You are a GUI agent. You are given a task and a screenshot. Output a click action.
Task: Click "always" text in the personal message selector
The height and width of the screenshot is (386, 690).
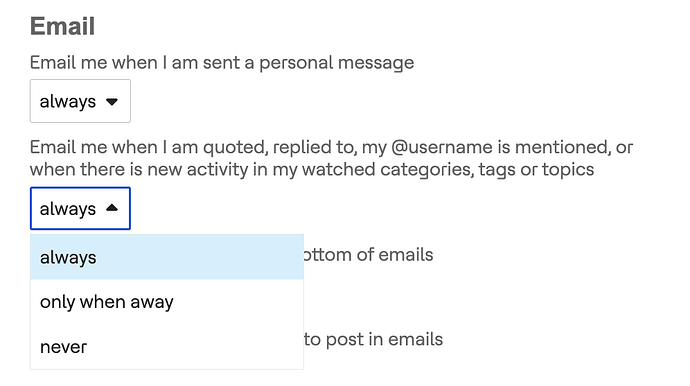pyautogui.click(x=68, y=102)
